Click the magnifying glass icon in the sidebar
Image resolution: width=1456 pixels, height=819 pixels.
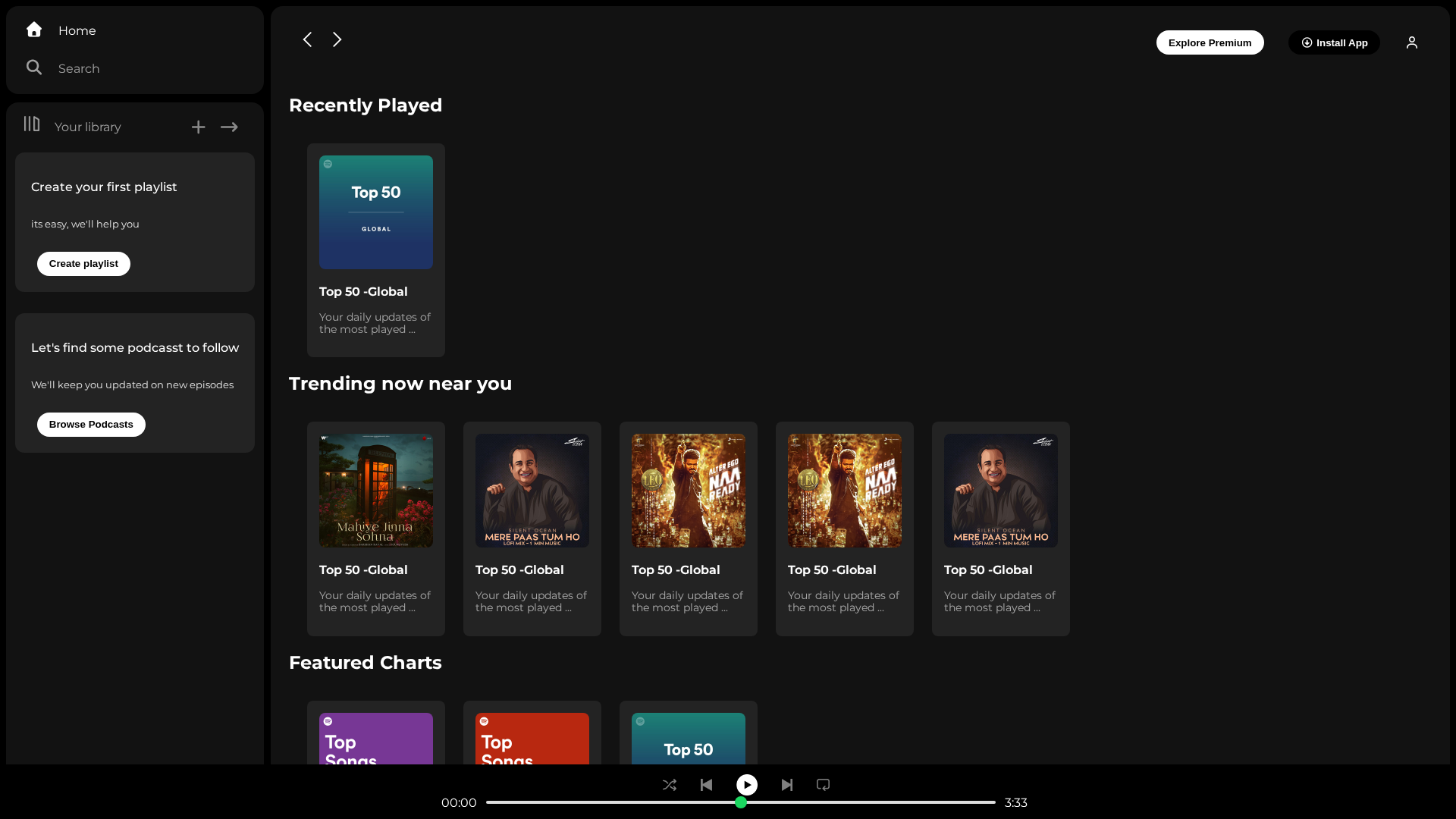pos(34,67)
